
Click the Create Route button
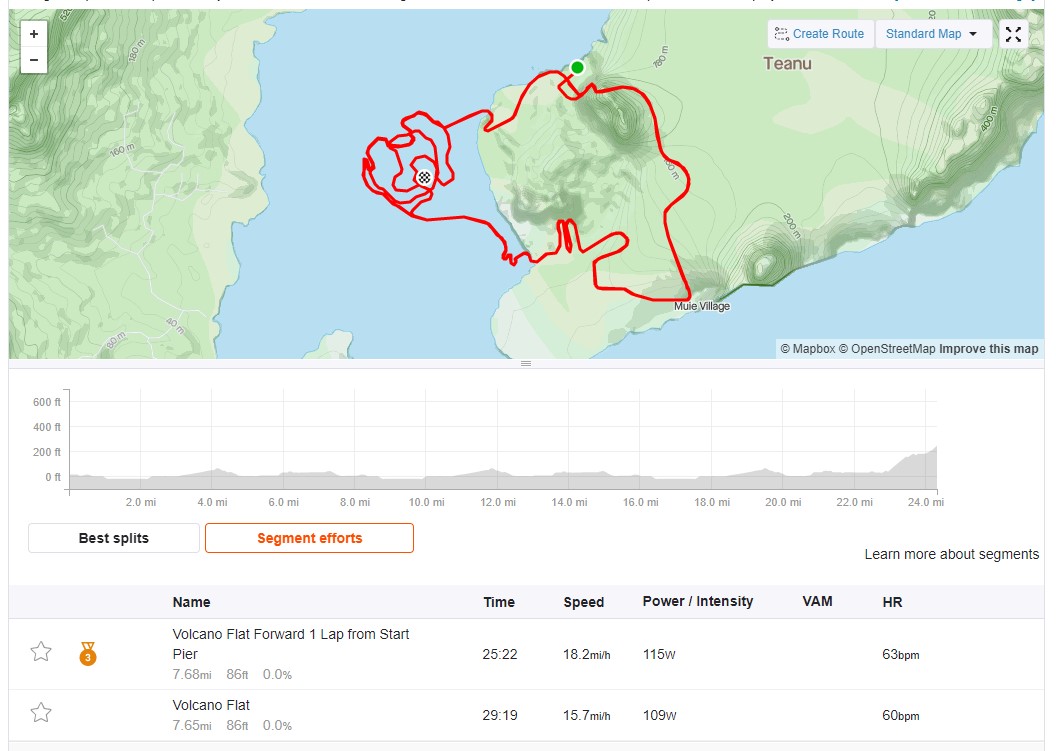pyautogui.click(x=820, y=34)
